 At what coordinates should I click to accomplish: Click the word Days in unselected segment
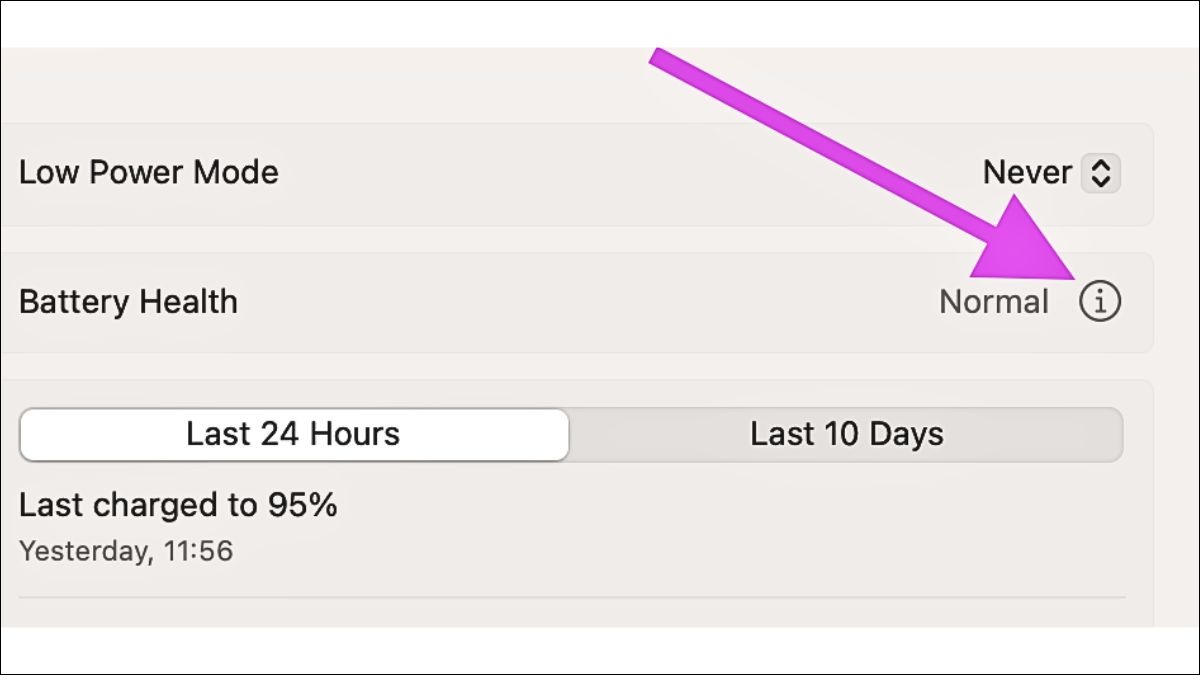click(905, 434)
